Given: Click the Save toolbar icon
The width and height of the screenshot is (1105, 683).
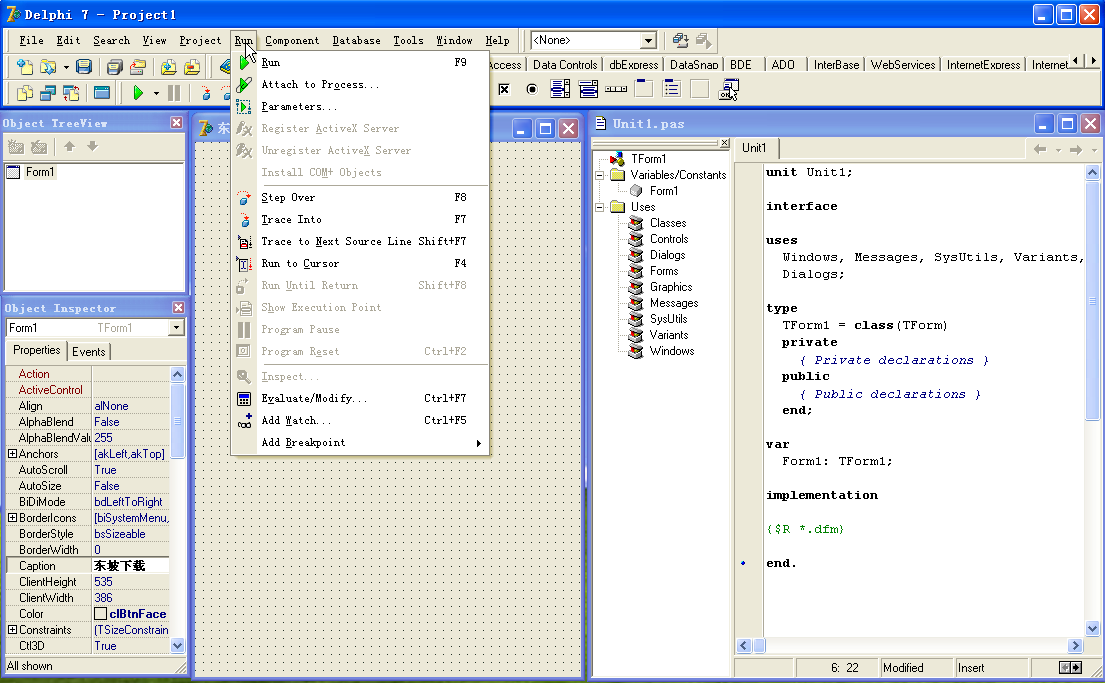Looking at the screenshot, I should point(84,67).
